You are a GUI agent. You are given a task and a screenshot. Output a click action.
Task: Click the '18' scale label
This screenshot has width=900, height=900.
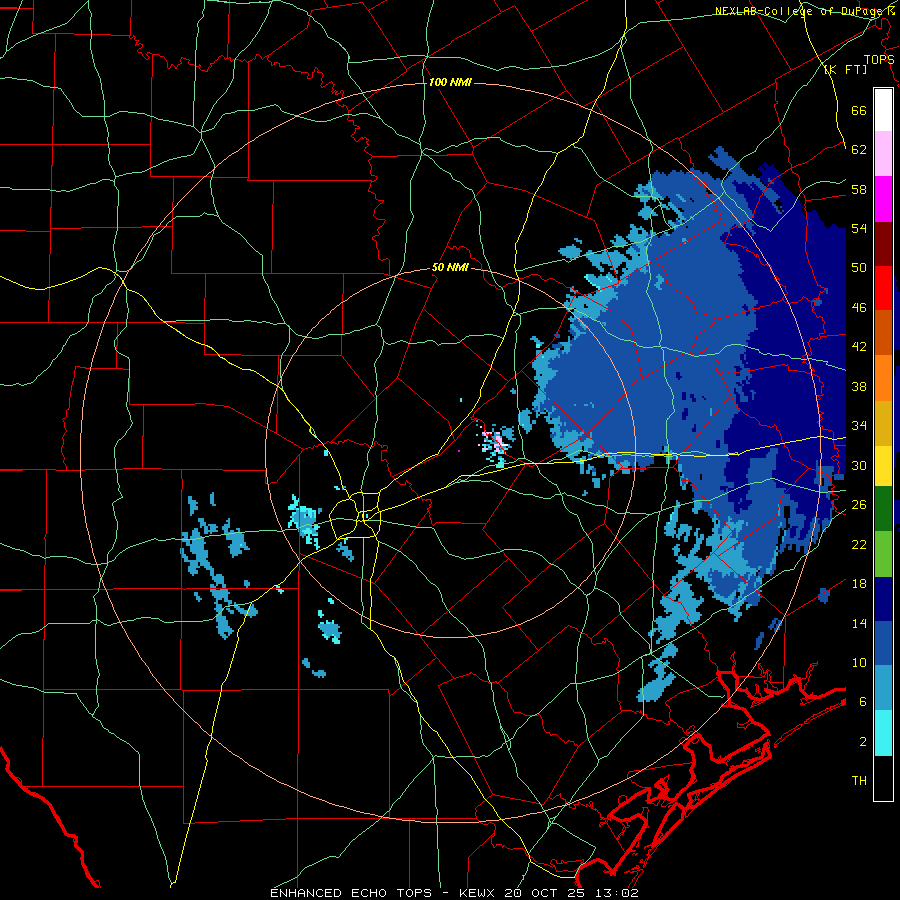859,584
